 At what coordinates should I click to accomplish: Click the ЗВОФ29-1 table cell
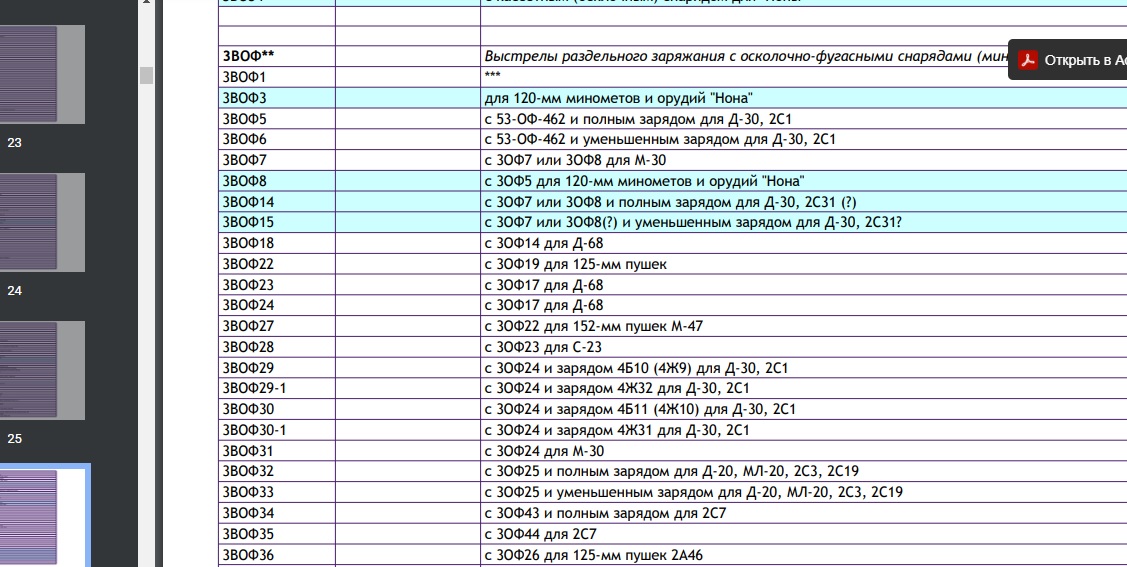pyautogui.click(x=254, y=388)
